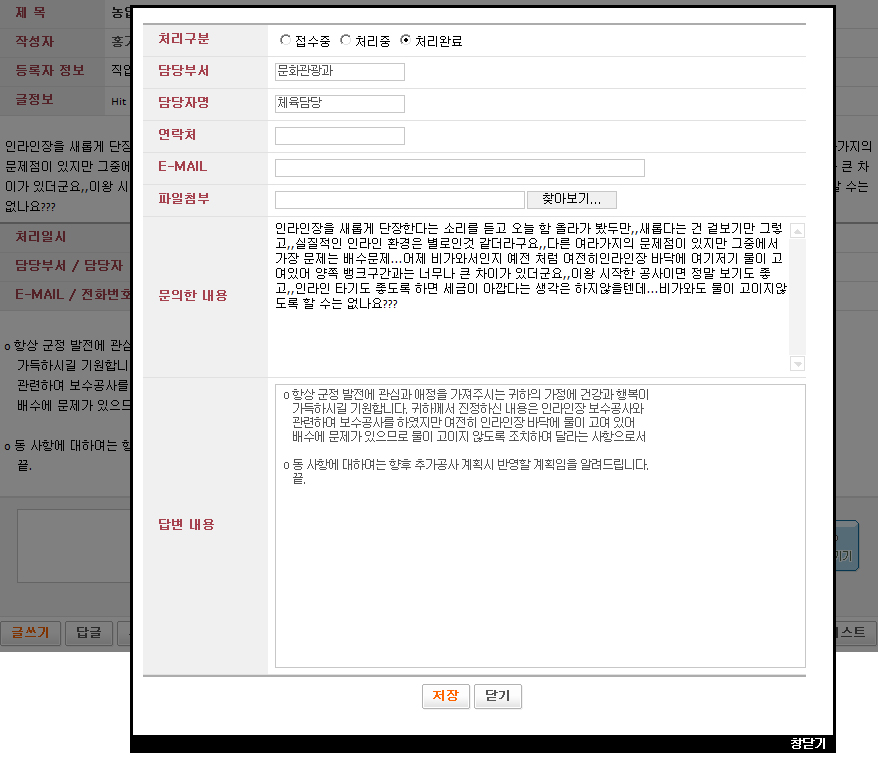Select the 처리중 radio button
Screen dimensions: 878x760
pyautogui.click(x=345, y=40)
